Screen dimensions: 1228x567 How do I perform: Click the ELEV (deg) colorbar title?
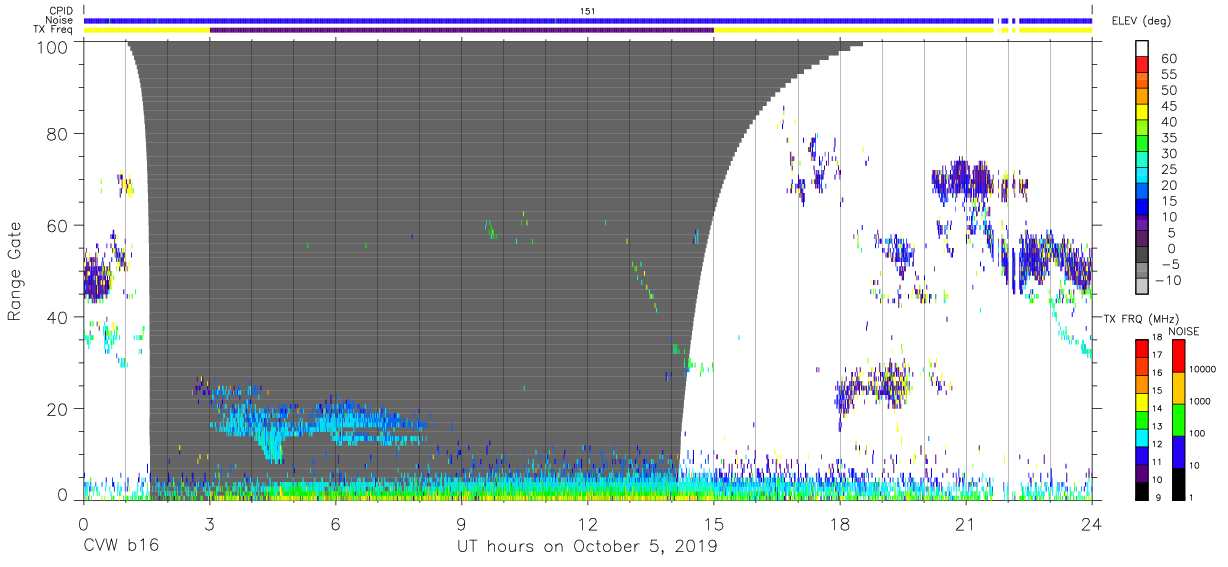[1141, 21]
